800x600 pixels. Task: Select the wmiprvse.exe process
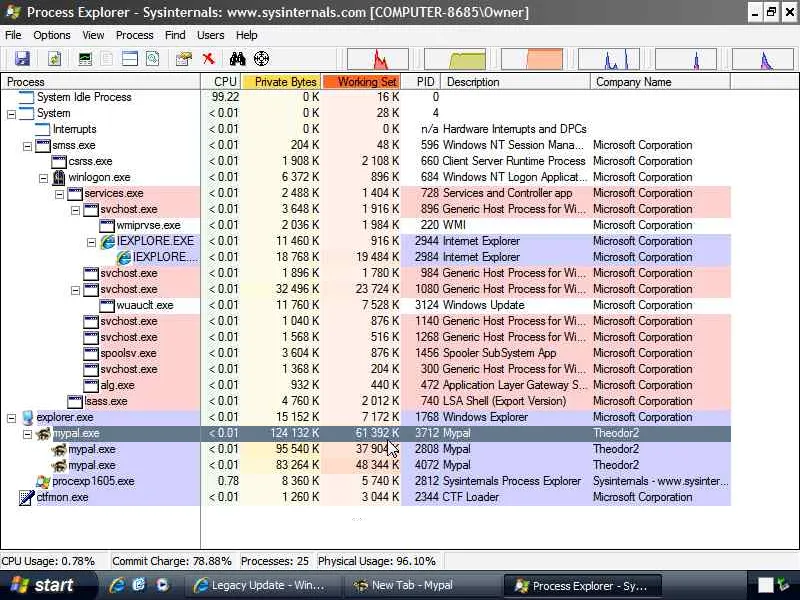(x=366, y=225)
